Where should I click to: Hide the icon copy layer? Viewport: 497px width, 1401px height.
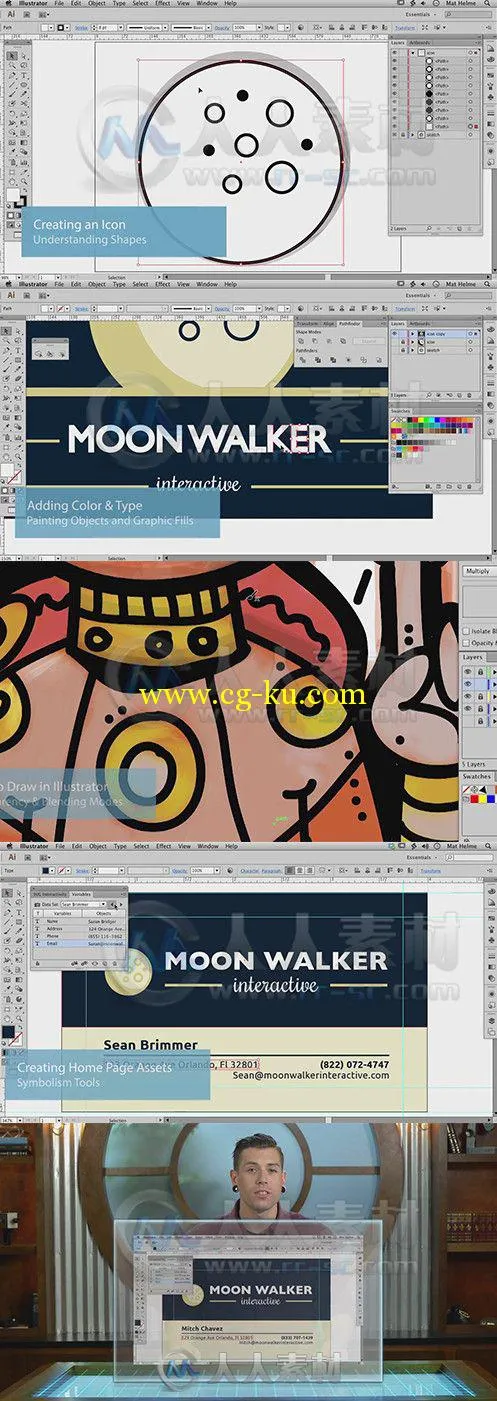(x=395, y=333)
